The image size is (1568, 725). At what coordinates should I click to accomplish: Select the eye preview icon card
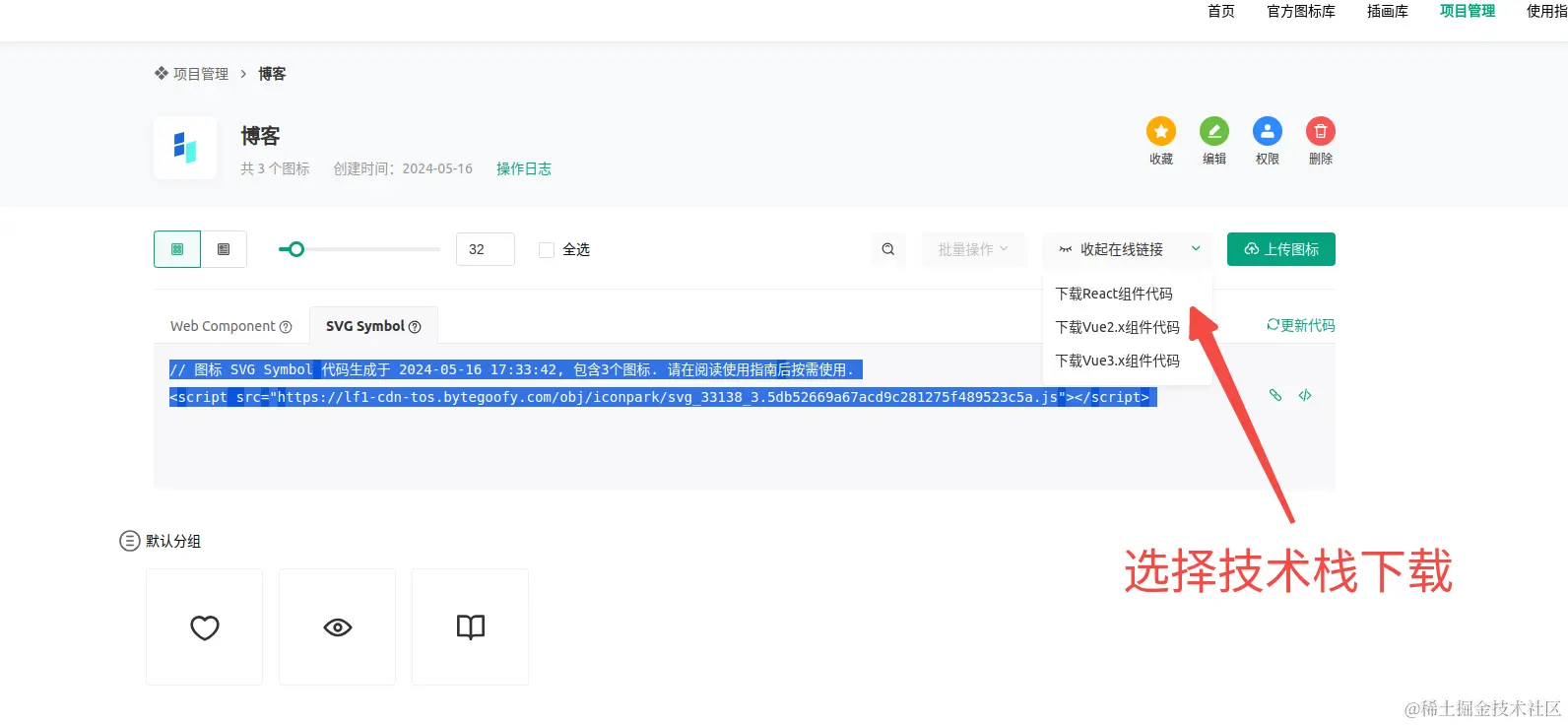point(338,626)
